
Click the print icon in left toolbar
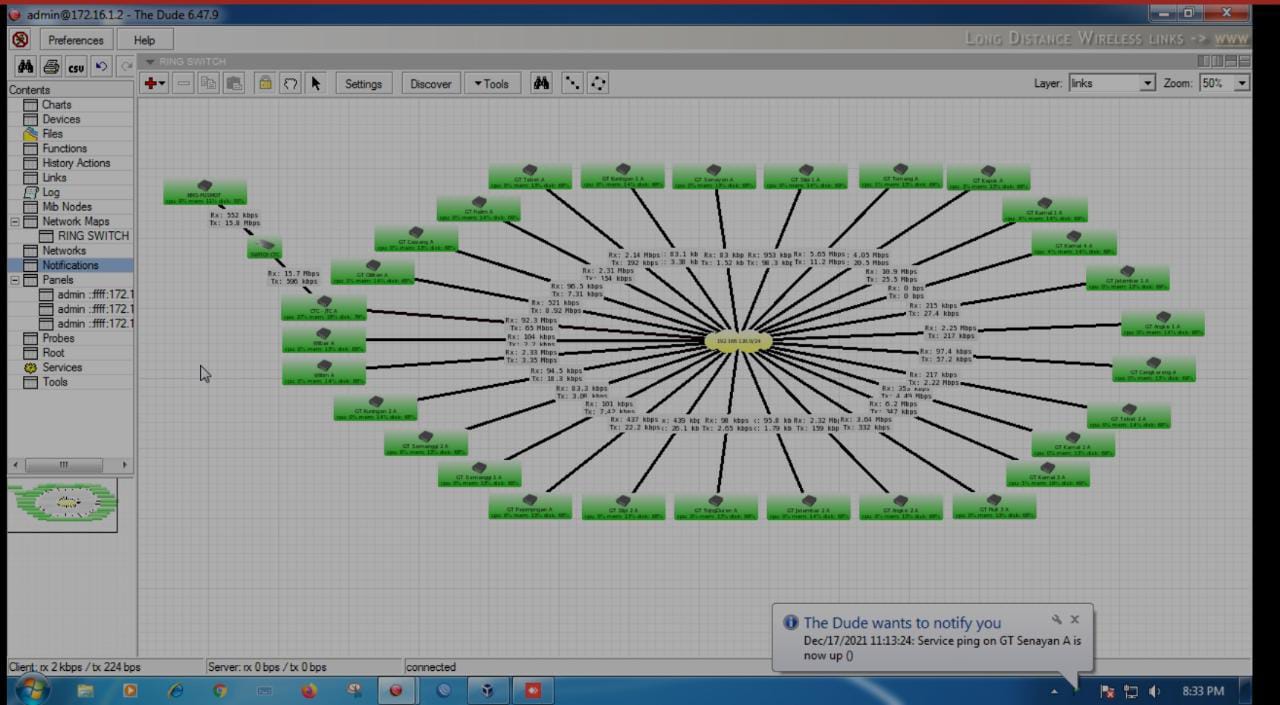[x=51, y=67]
